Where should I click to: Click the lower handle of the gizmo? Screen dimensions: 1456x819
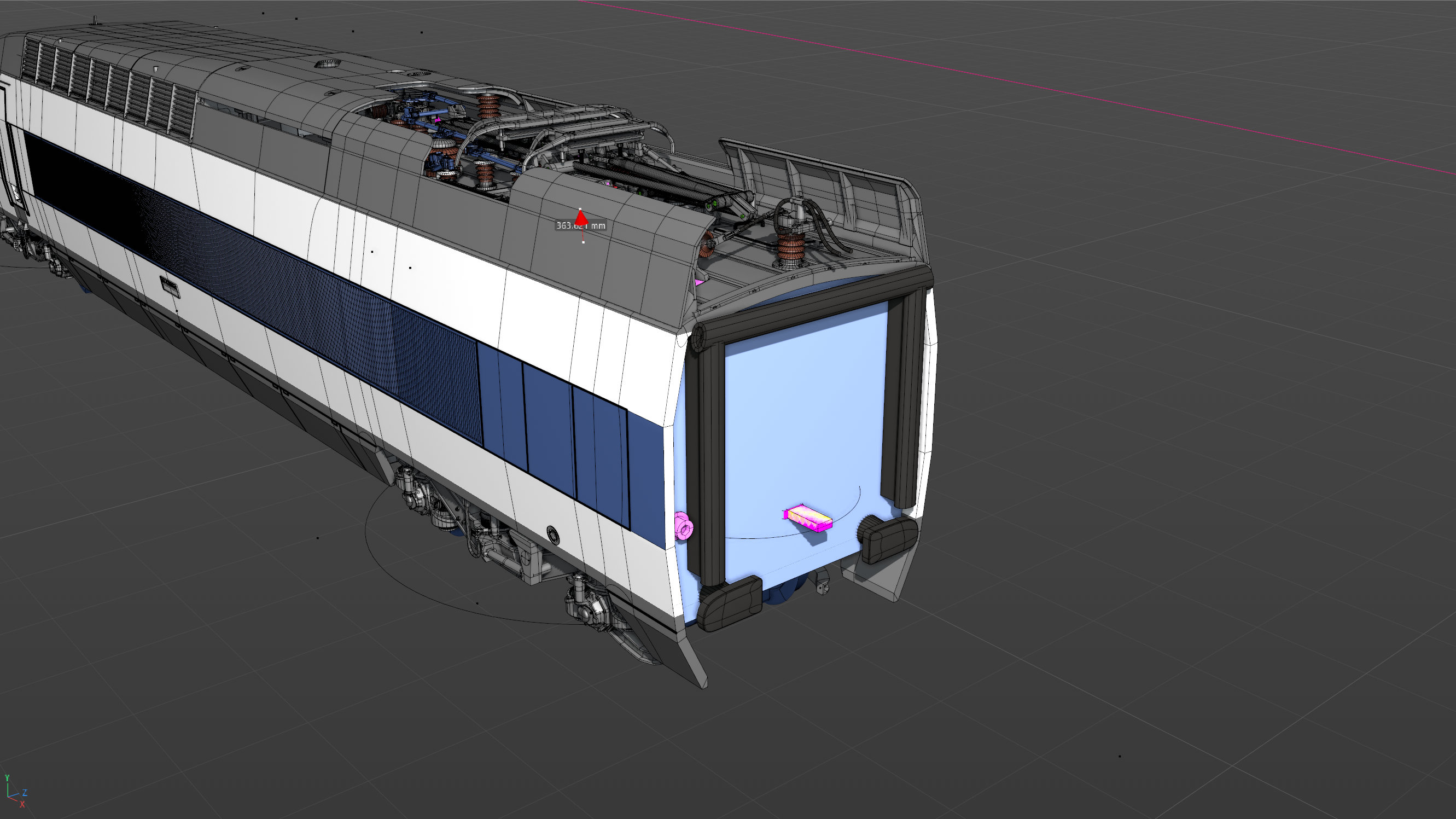click(583, 242)
